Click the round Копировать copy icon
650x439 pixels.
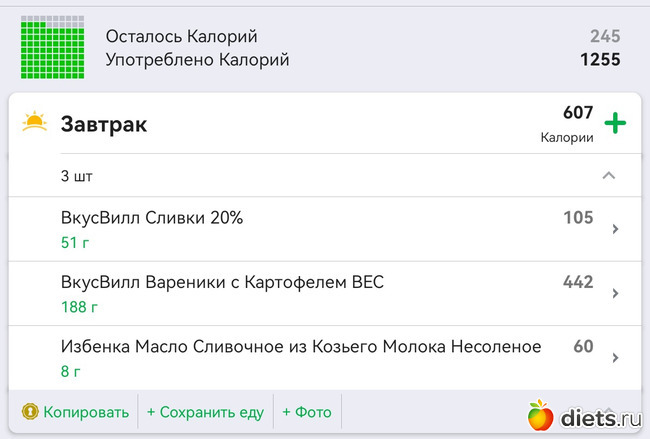tap(30, 412)
